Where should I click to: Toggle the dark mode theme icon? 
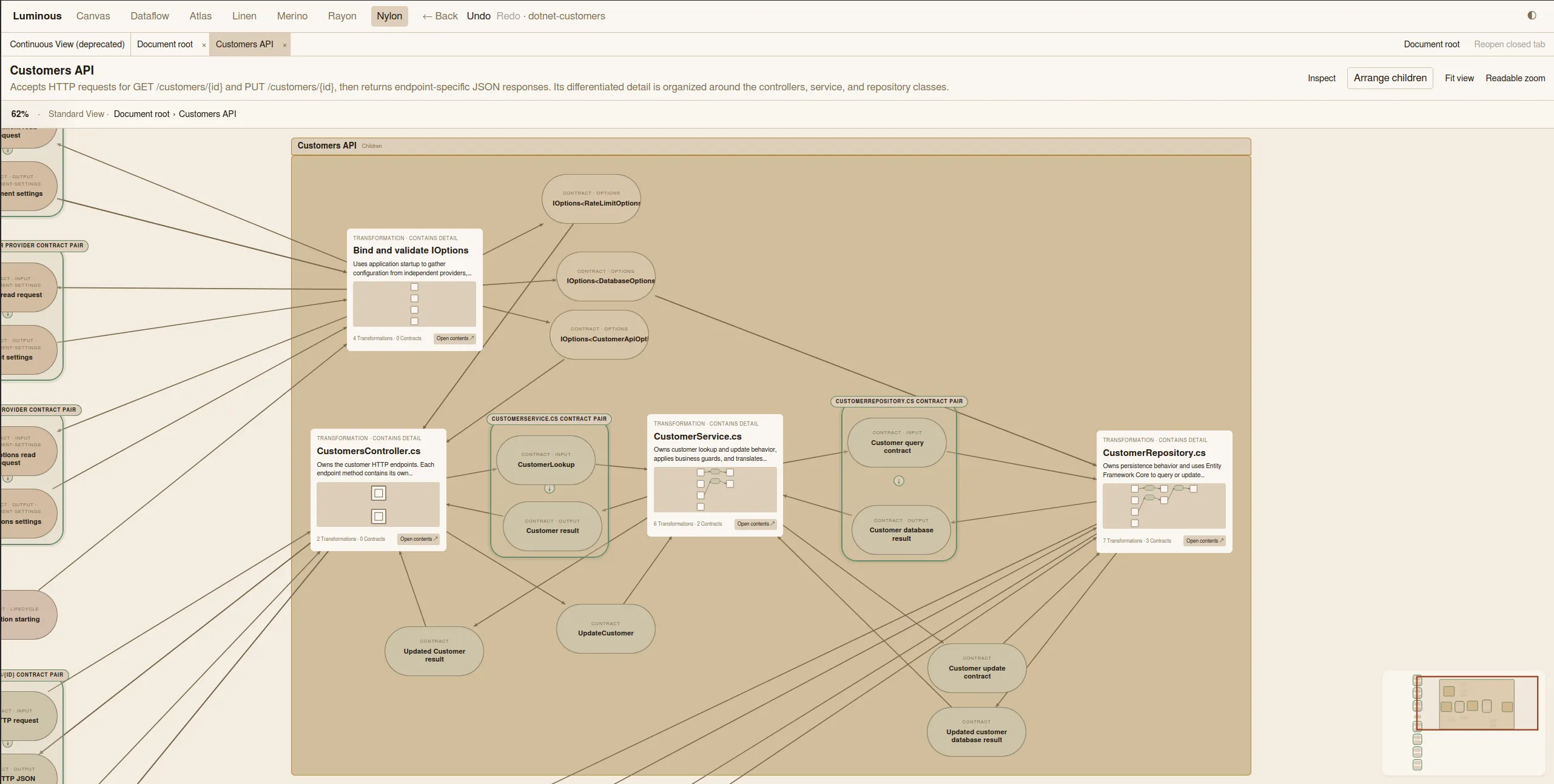(x=1532, y=16)
